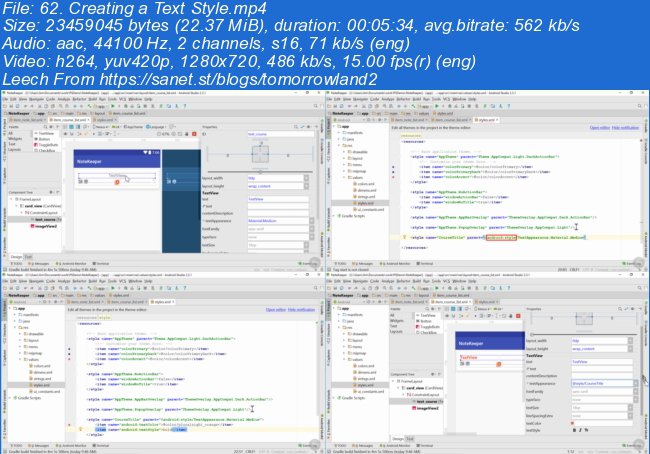Screen dimensions: 650x454
Task: Open the textAppearance @style/CourseTitle dropdown in the bottom-right frame
Action: (x=635, y=384)
